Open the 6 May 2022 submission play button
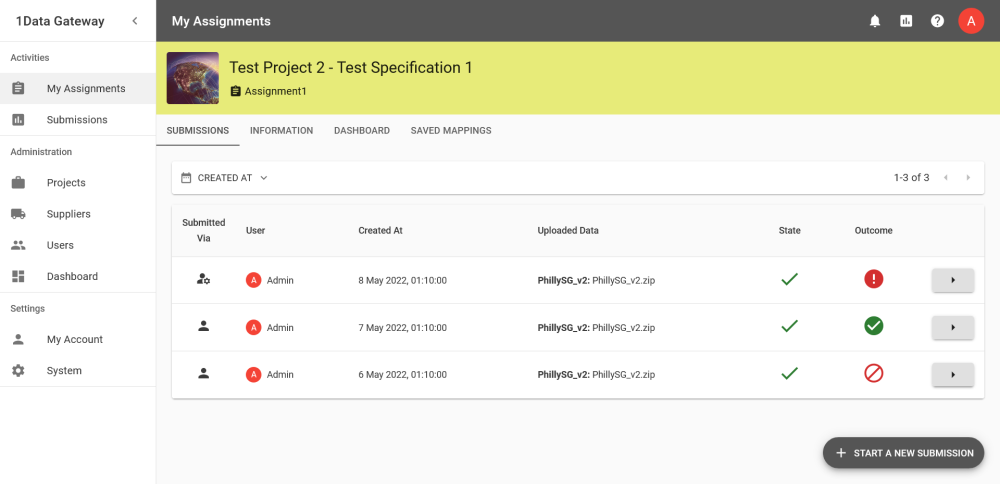The width and height of the screenshot is (1000, 484). pyautogui.click(x=953, y=375)
